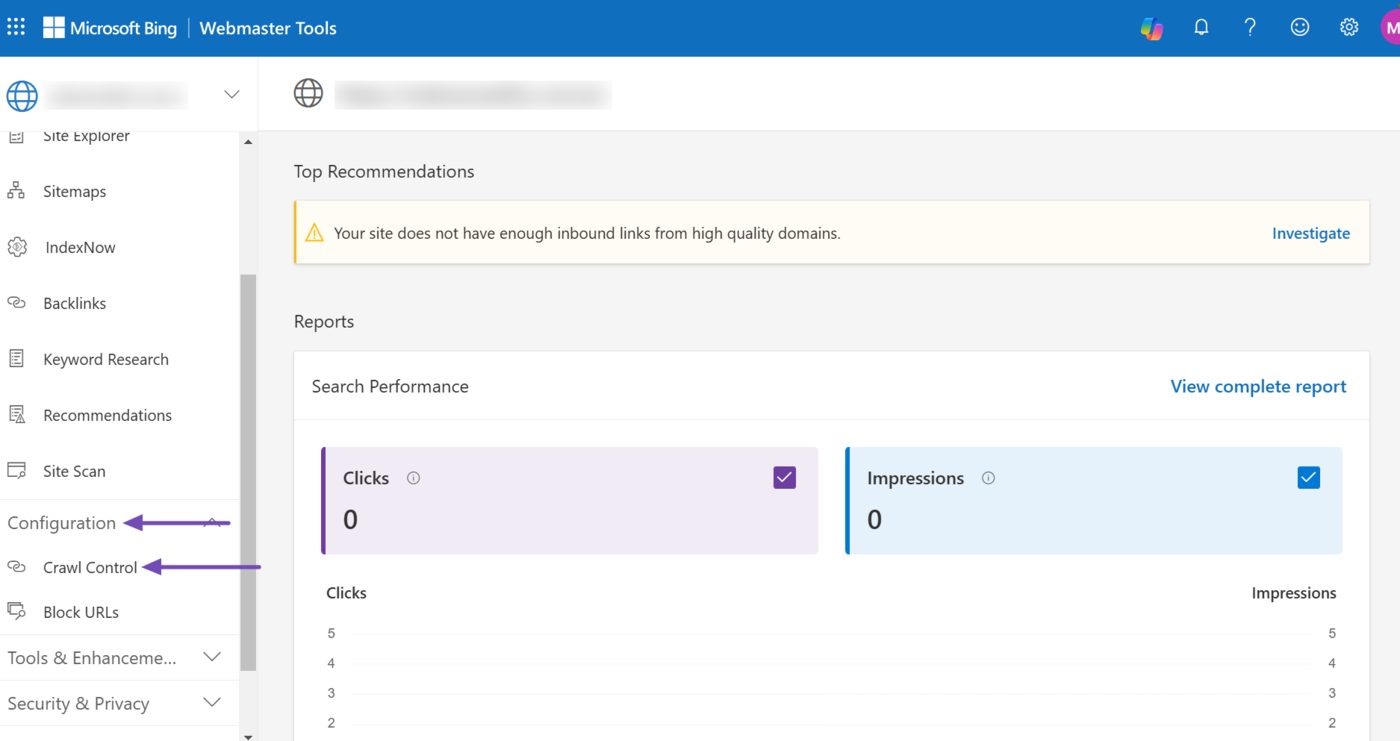
Task: Select Sitemaps from the sidebar
Action: pos(74,191)
